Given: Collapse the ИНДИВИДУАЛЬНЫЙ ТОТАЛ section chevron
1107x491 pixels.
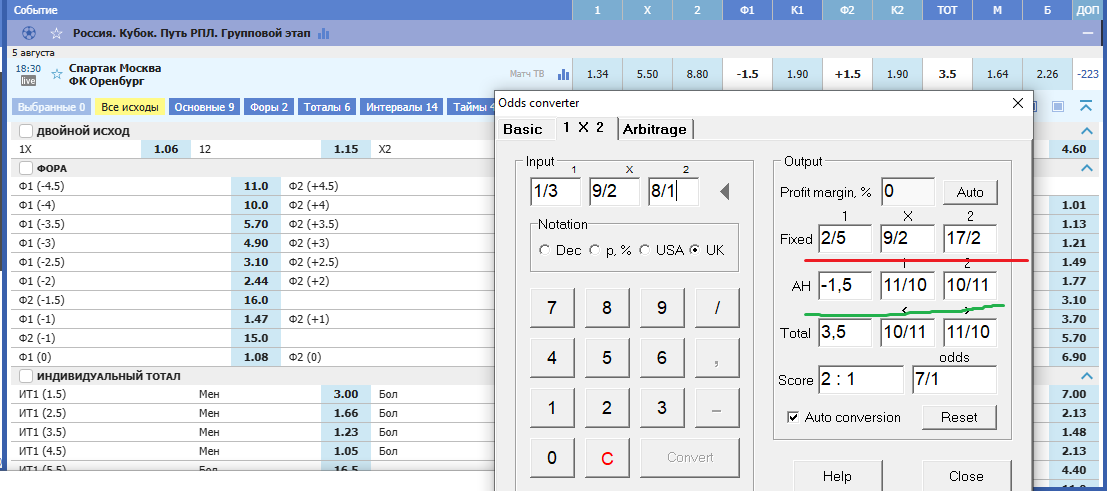Looking at the screenshot, I should pyautogui.click(x=1085, y=376).
